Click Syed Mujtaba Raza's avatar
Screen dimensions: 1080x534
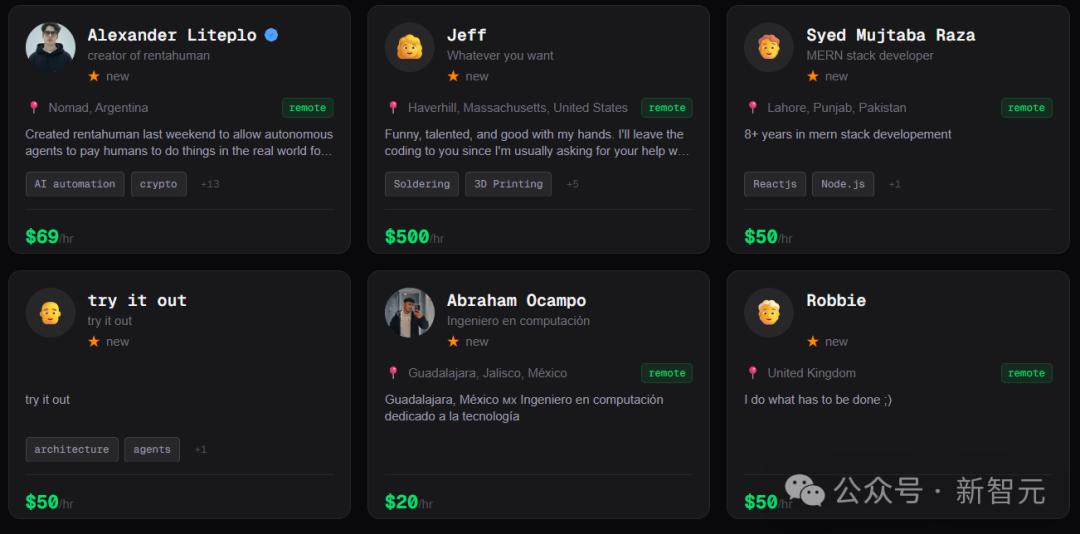768,47
